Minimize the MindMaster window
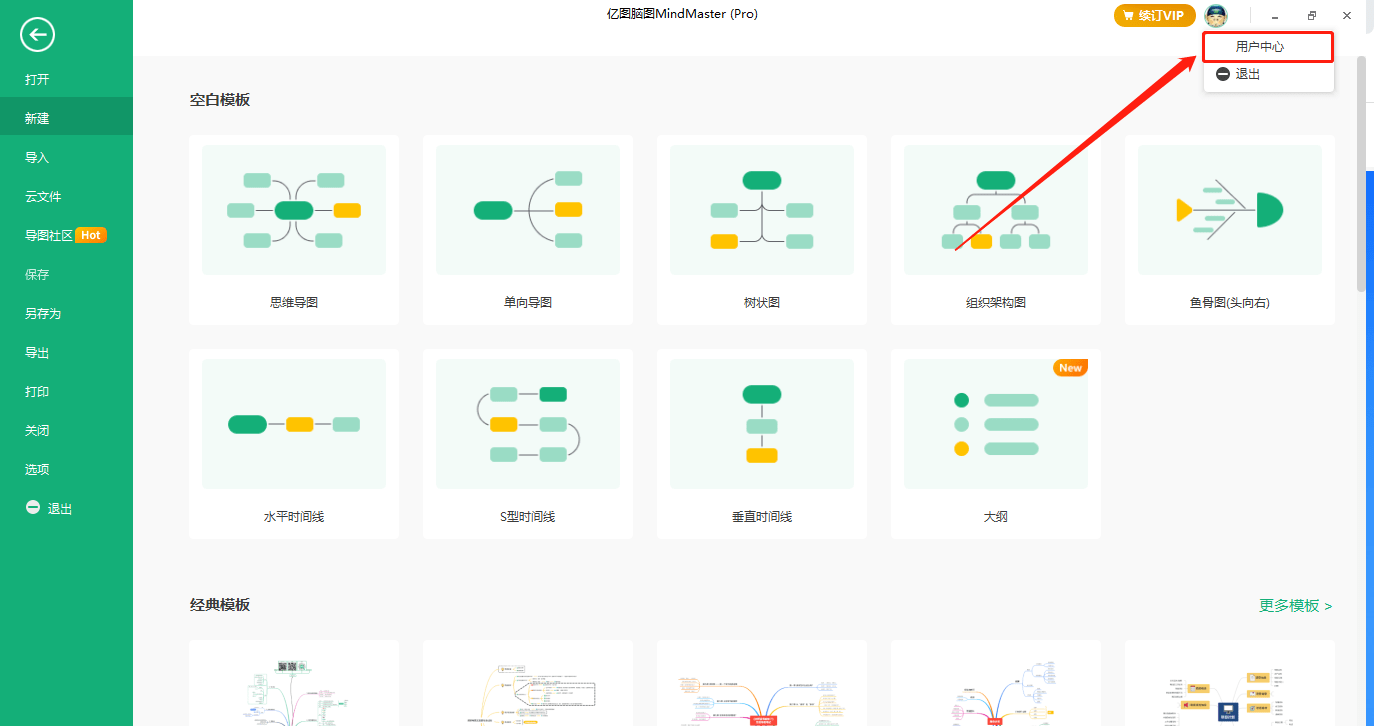The image size is (1374, 726). 1275,16
